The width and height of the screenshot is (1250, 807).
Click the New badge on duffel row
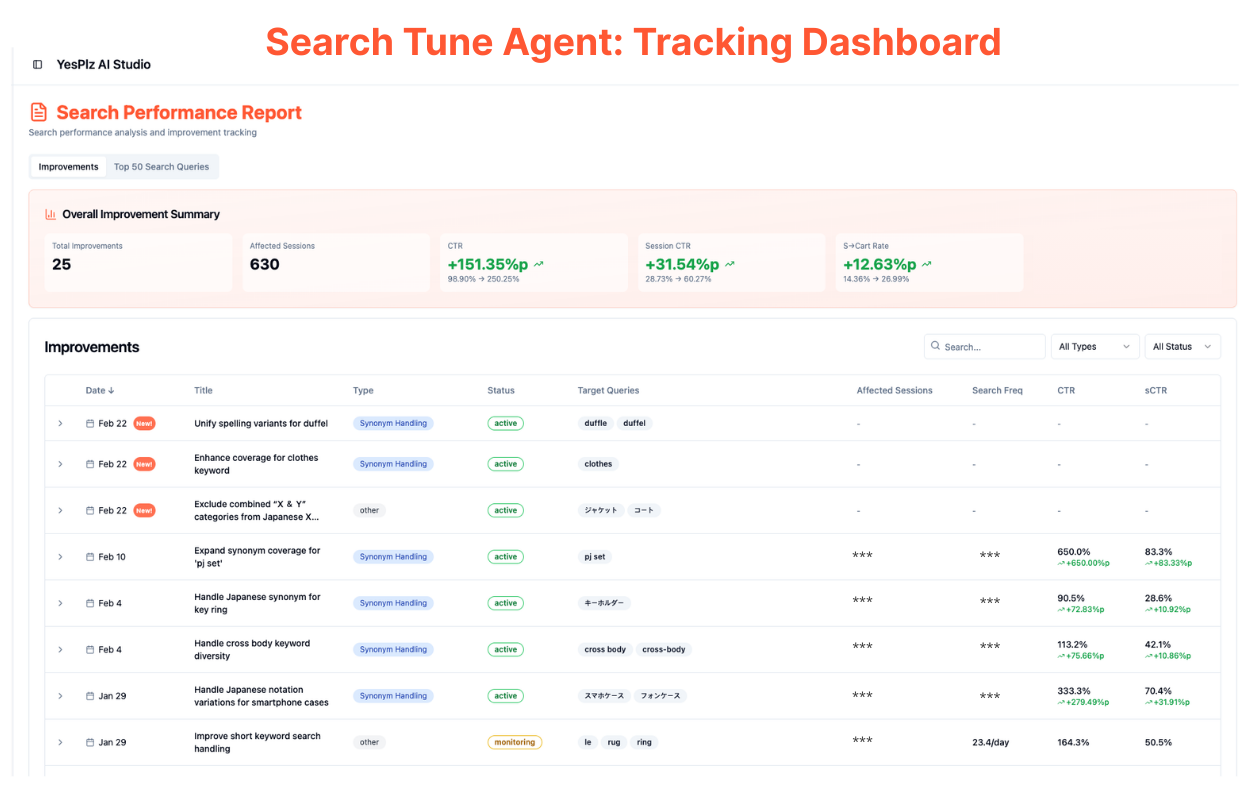144,424
